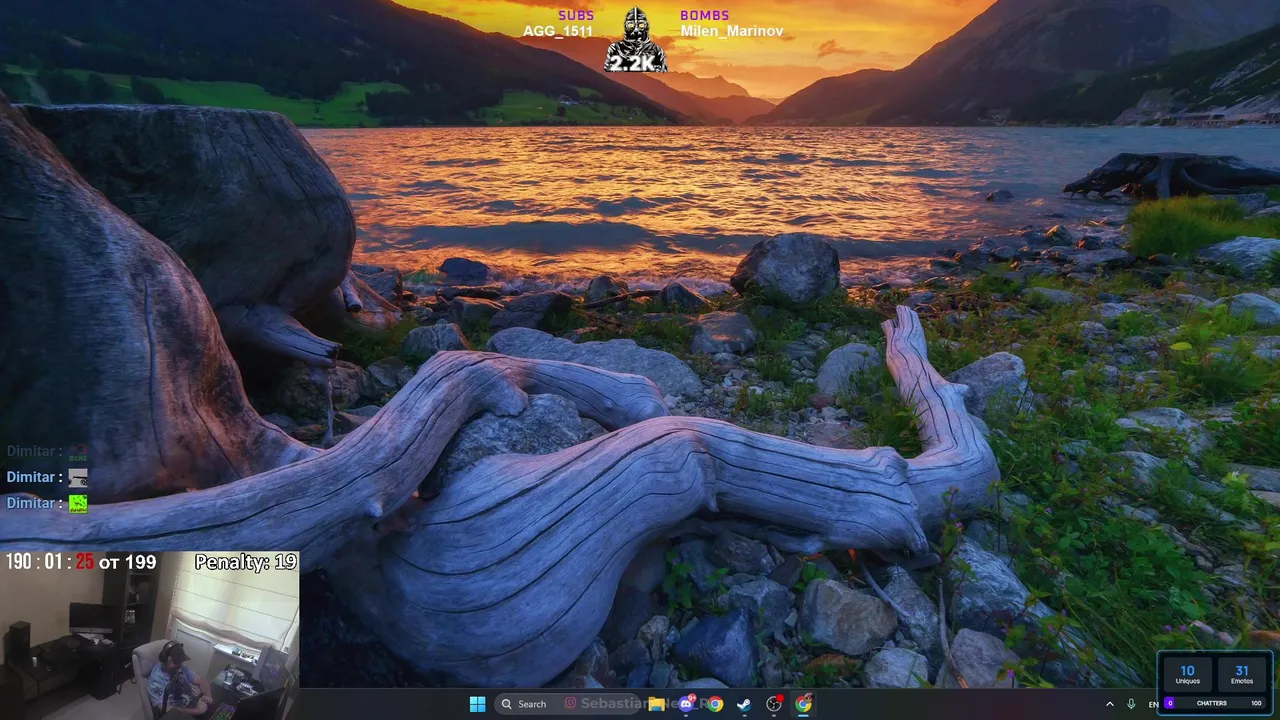Click the BOMBS label at top
1280x720 pixels.
click(x=705, y=15)
